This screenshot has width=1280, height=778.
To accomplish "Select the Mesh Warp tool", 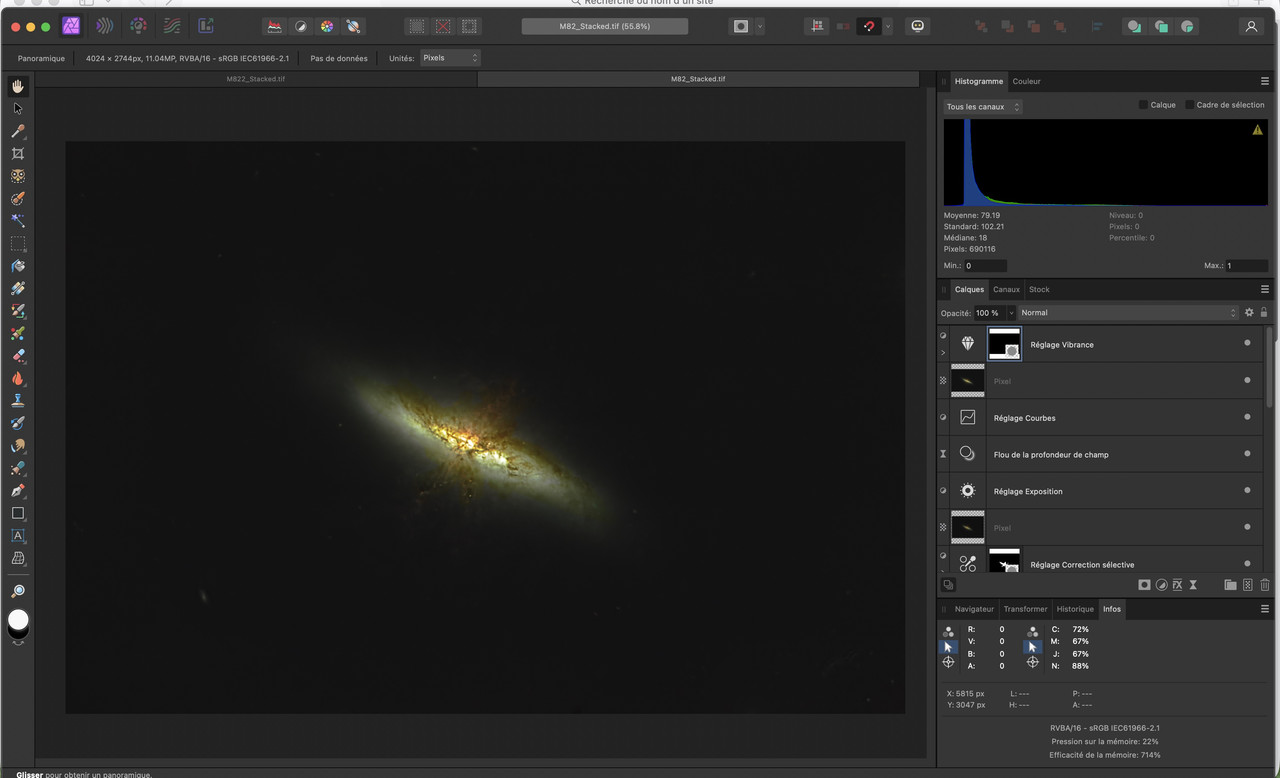I will point(18,559).
